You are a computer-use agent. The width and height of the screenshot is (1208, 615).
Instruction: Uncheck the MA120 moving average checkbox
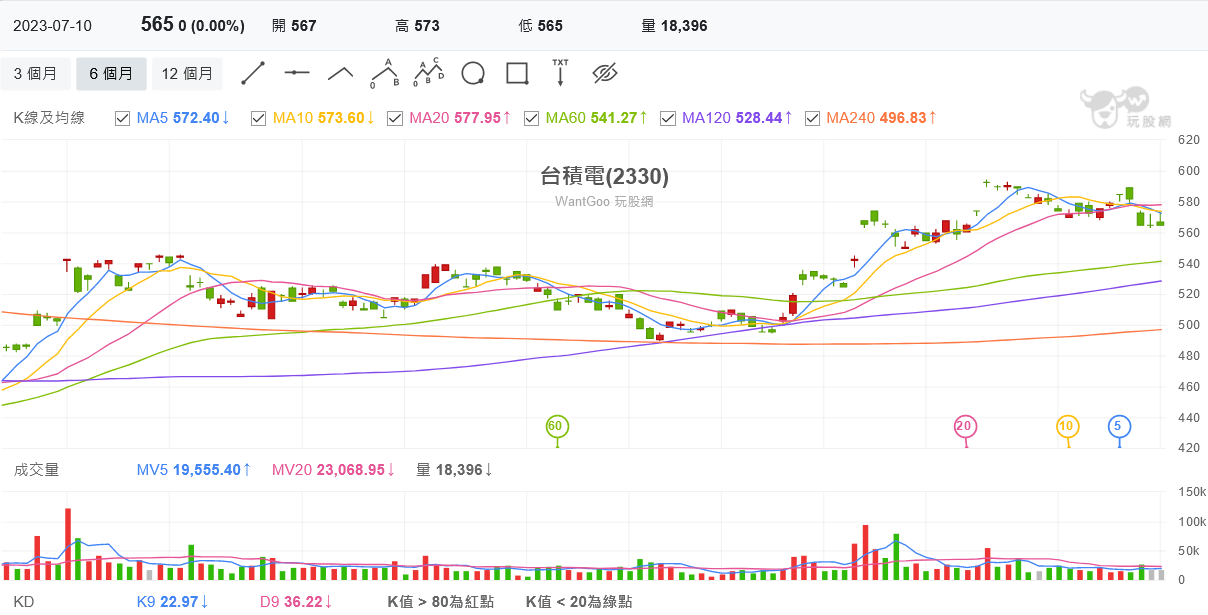tap(668, 118)
